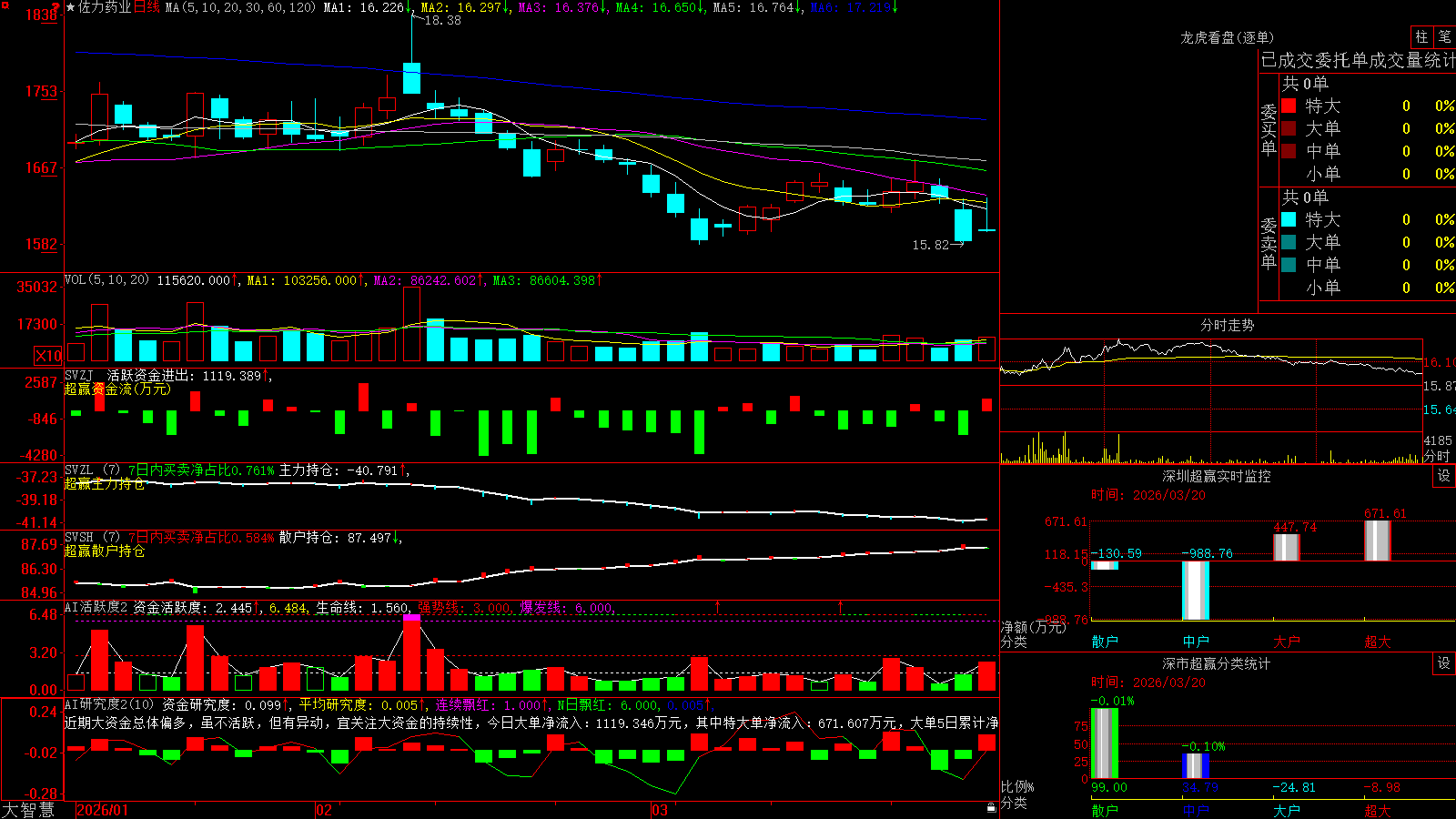Click the 2026/01 date marker on the time axis
The height and width of the screenshot is (819, 1456).
tap(103, 810)
